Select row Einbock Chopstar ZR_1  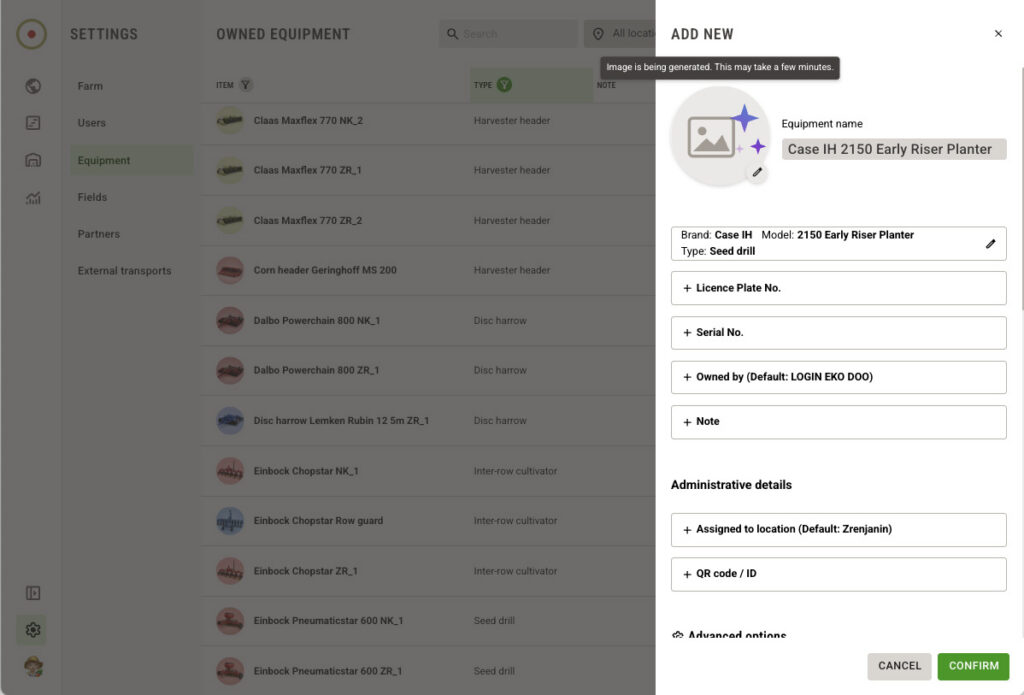pyautogui.click(x=428, y=571)
